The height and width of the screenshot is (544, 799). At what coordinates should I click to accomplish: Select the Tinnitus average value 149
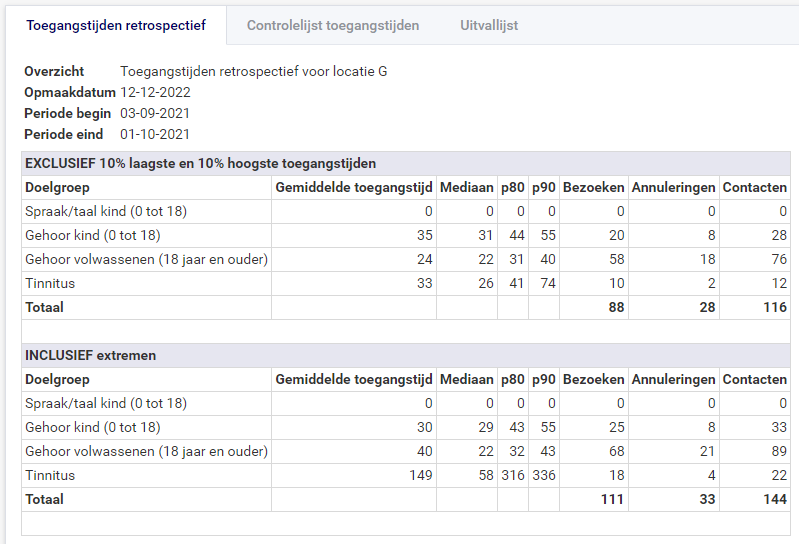tap(420, 475)
